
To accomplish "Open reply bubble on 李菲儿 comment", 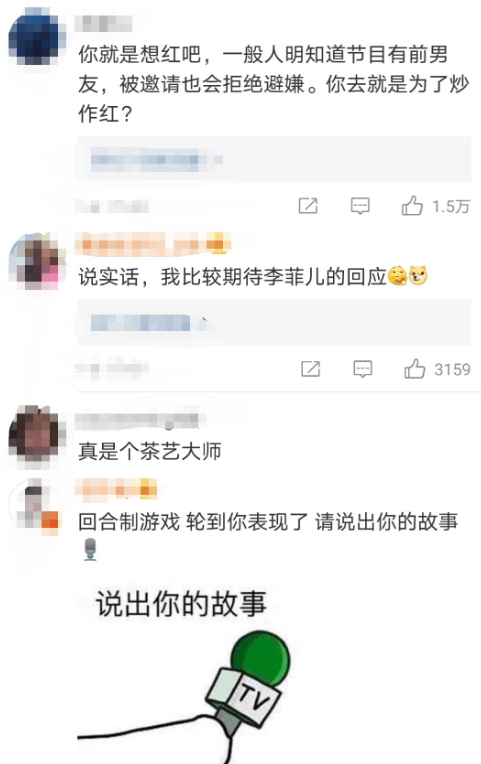I will [x=363, y=369].
